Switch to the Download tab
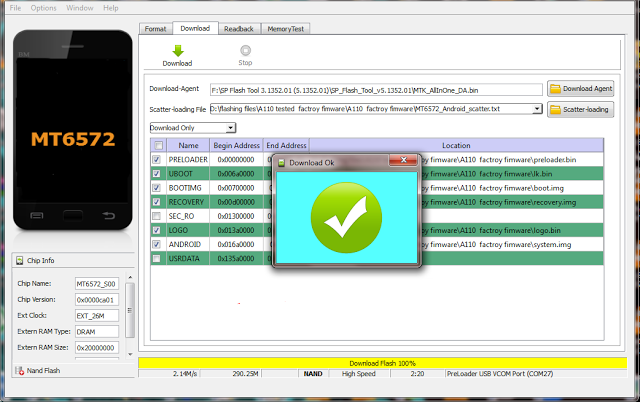The height and width of the screenshot is (402, 640). 195,28
